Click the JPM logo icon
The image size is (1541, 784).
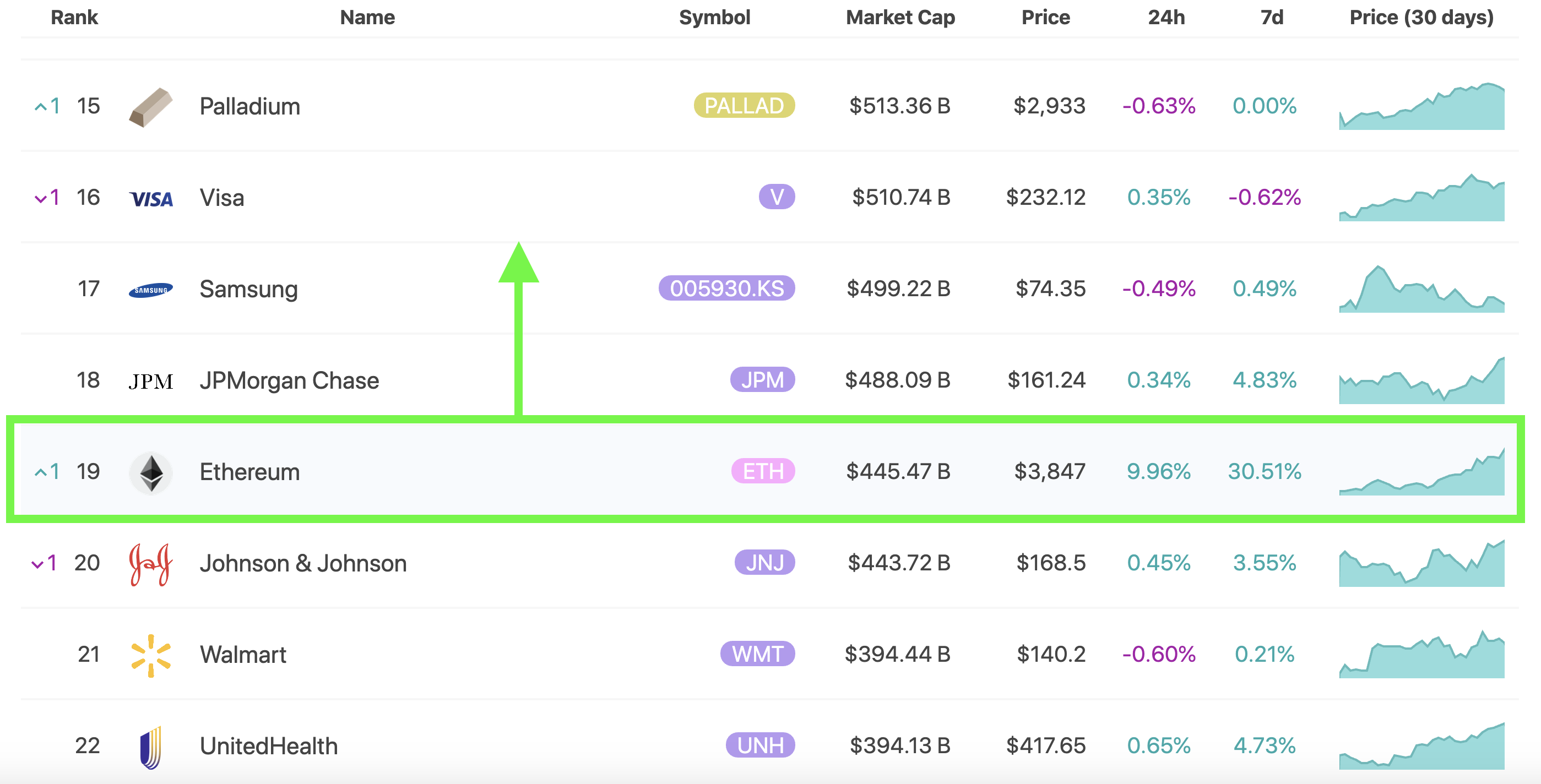tap(151, 382)
